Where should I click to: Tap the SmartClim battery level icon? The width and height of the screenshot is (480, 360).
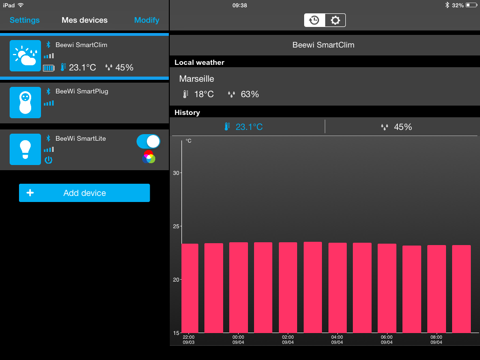(49, 68)
